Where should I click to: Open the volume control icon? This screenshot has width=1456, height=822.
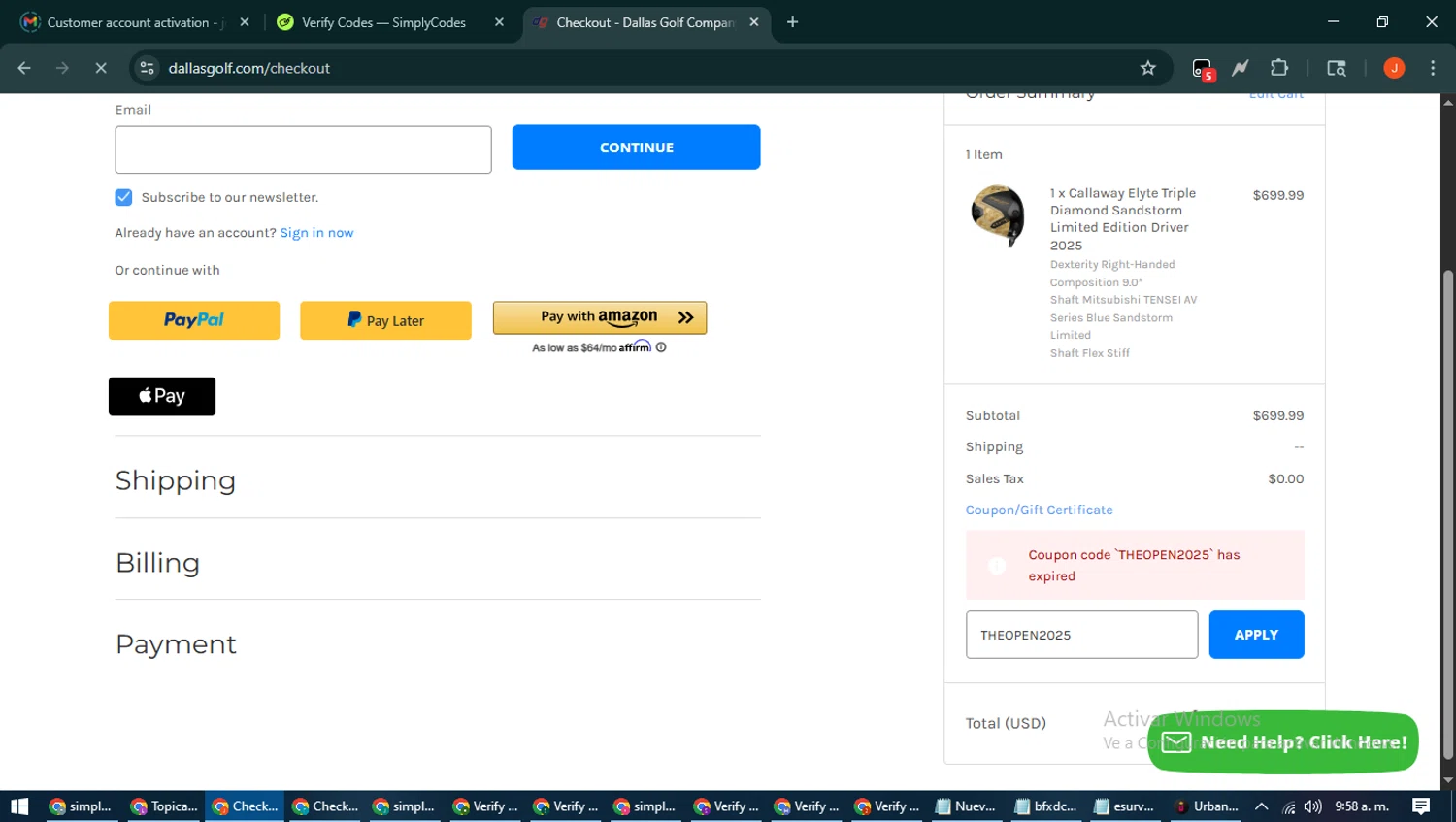(1312, 806)
